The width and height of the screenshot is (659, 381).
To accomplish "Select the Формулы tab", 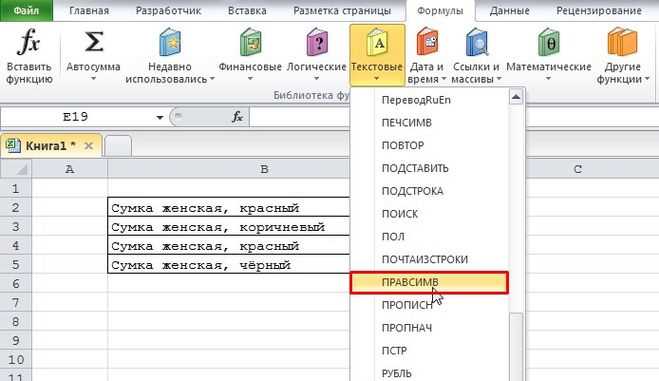I will coord(440,11).
